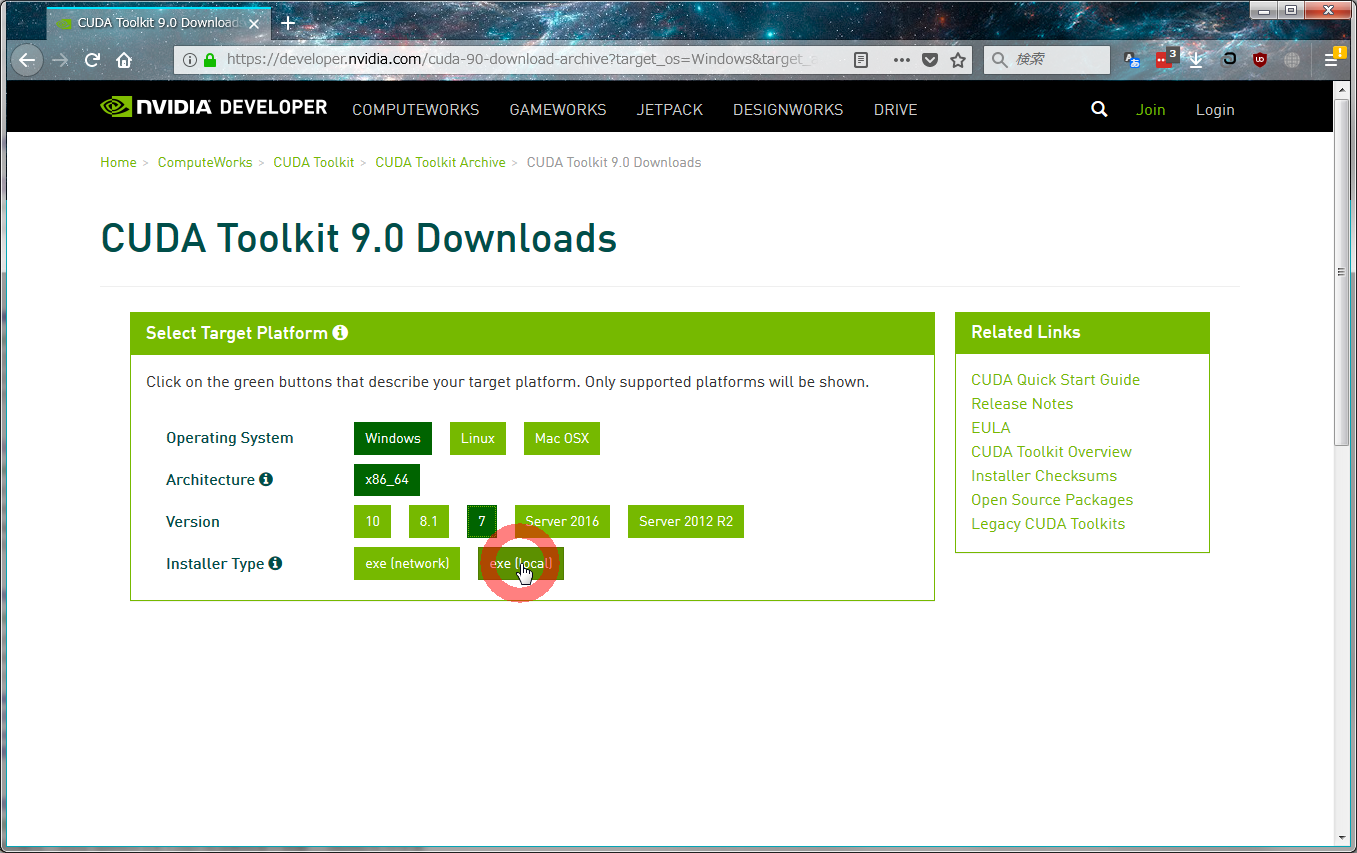Open the page actions three-dots menu
The height and width of the screenshot is (853, 1357).
click(902, 60)
